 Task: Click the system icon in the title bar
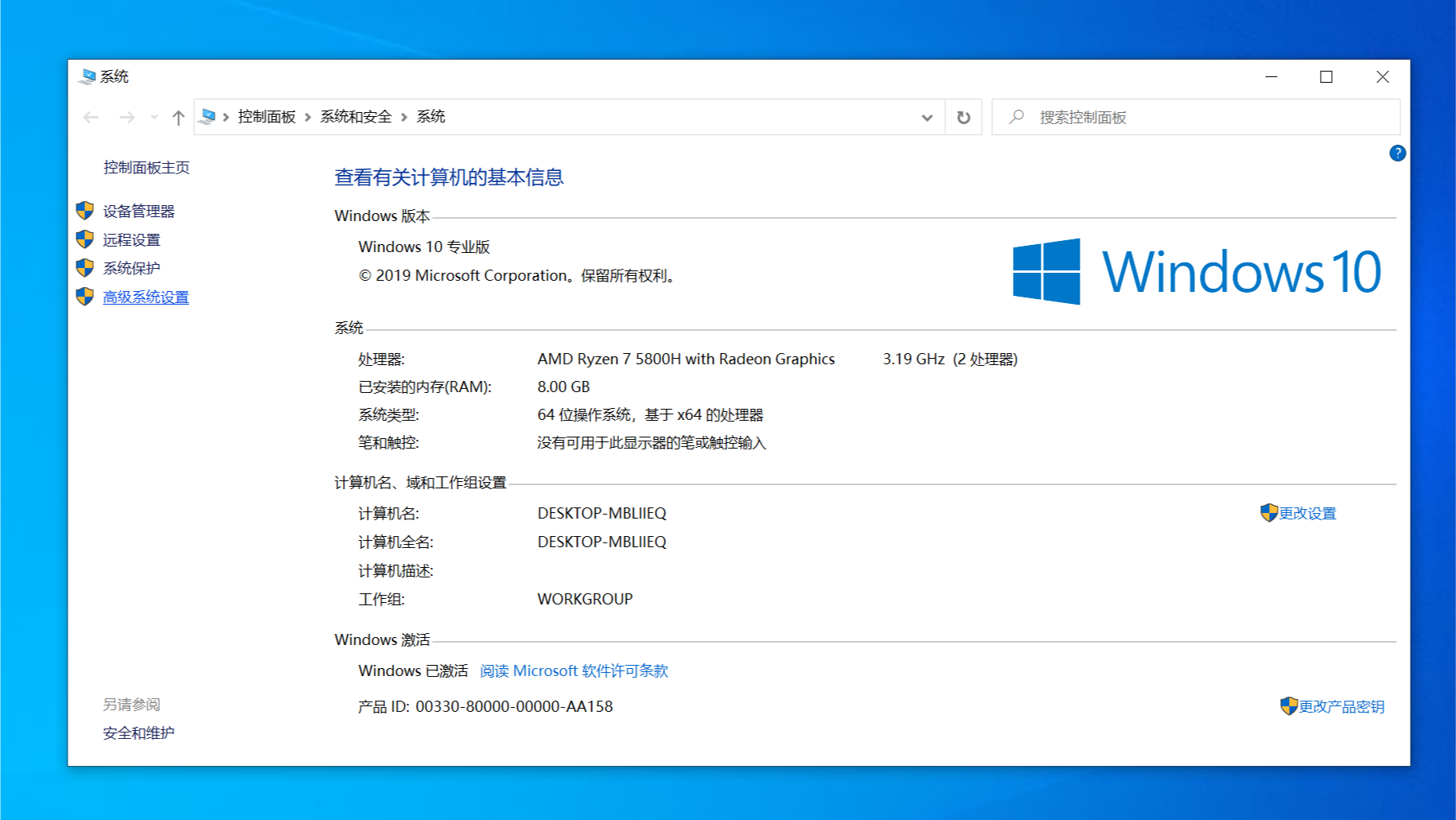(88, 76)
